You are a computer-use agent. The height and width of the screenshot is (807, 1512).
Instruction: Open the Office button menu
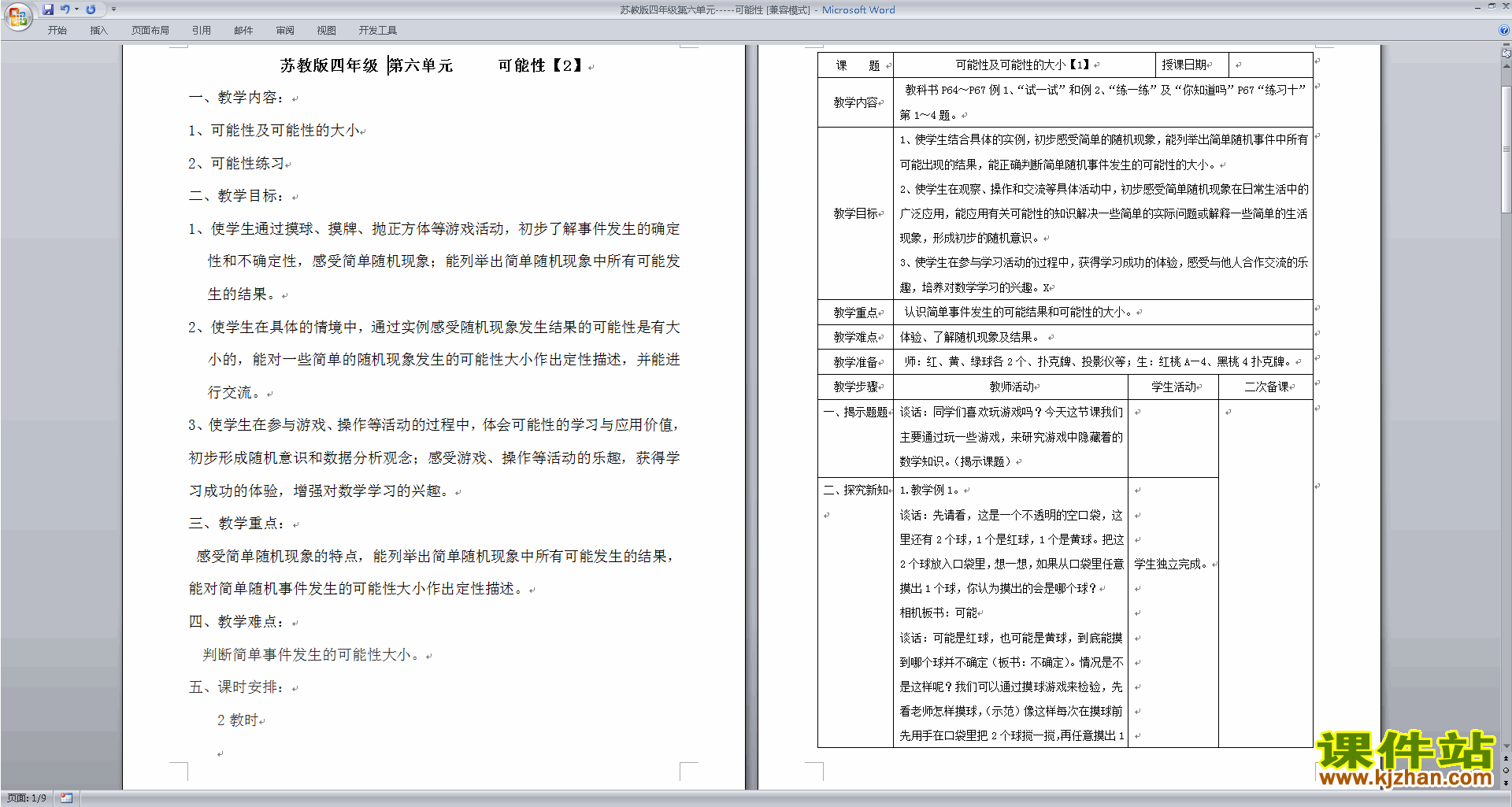(17, 16)
